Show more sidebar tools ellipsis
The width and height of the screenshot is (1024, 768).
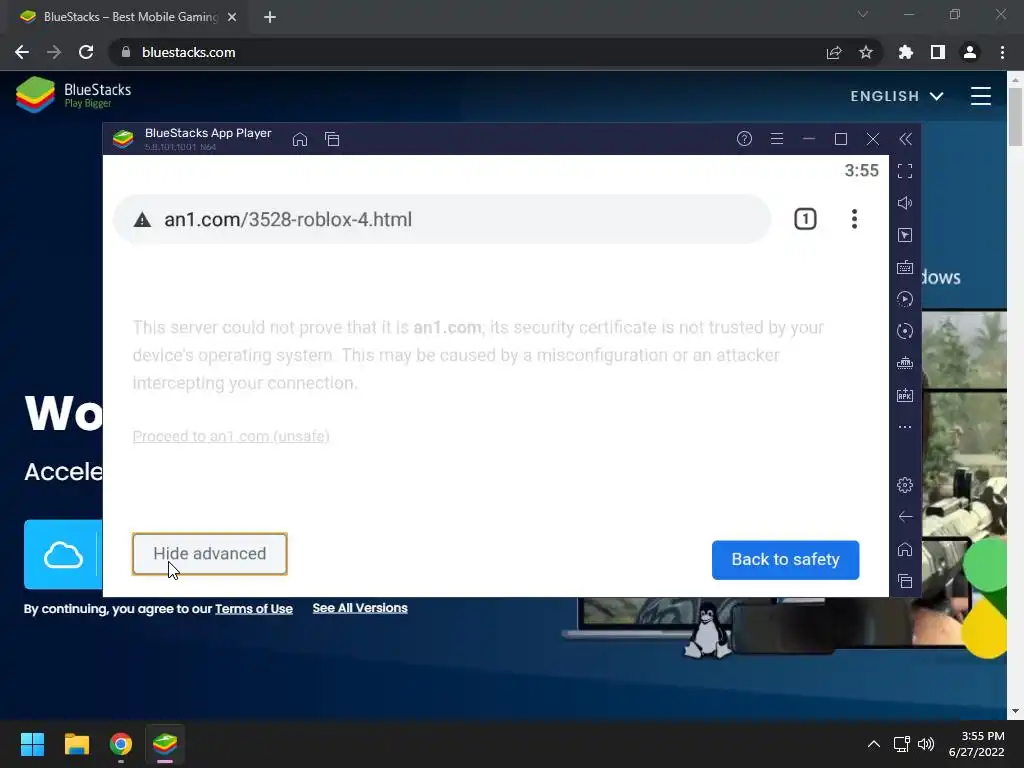click(x=904, y=427)
